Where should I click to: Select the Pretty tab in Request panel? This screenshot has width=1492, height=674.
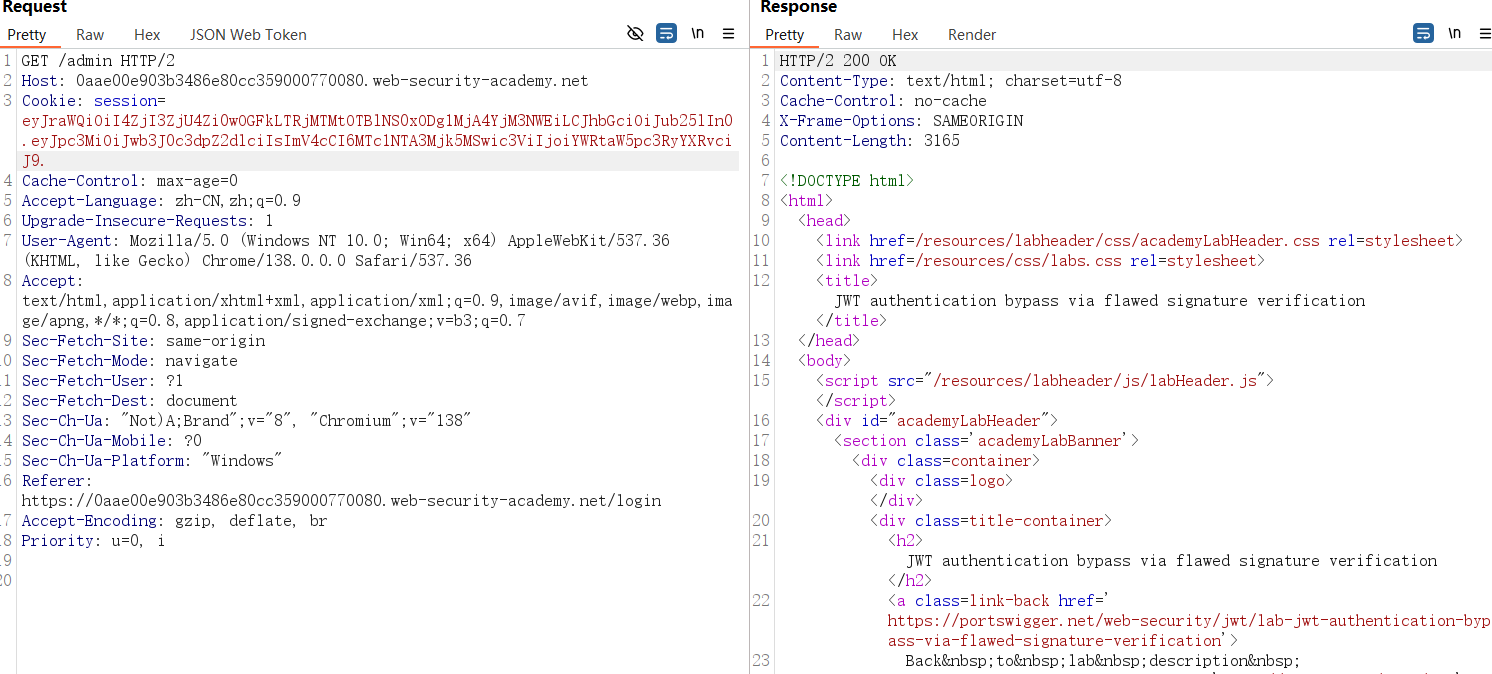click(27, 35)
